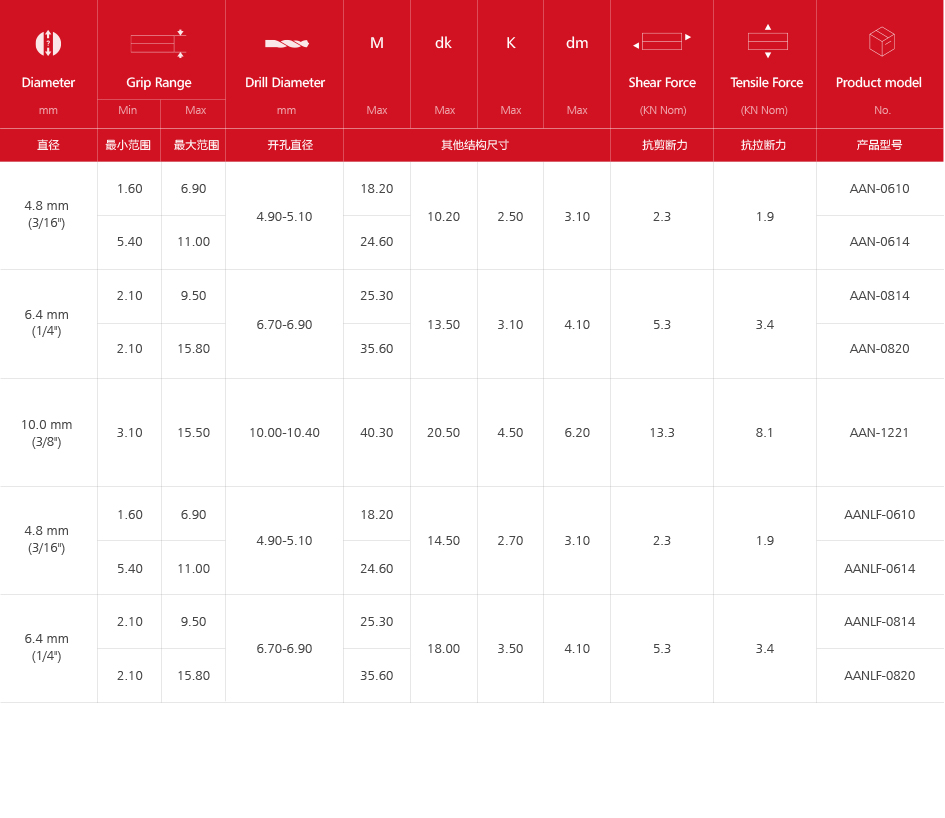The height and width of the screenshot is (818, 945).
Task: Click the 10.00-10.40 drill diameter value
Action: (x=284, y=432)
